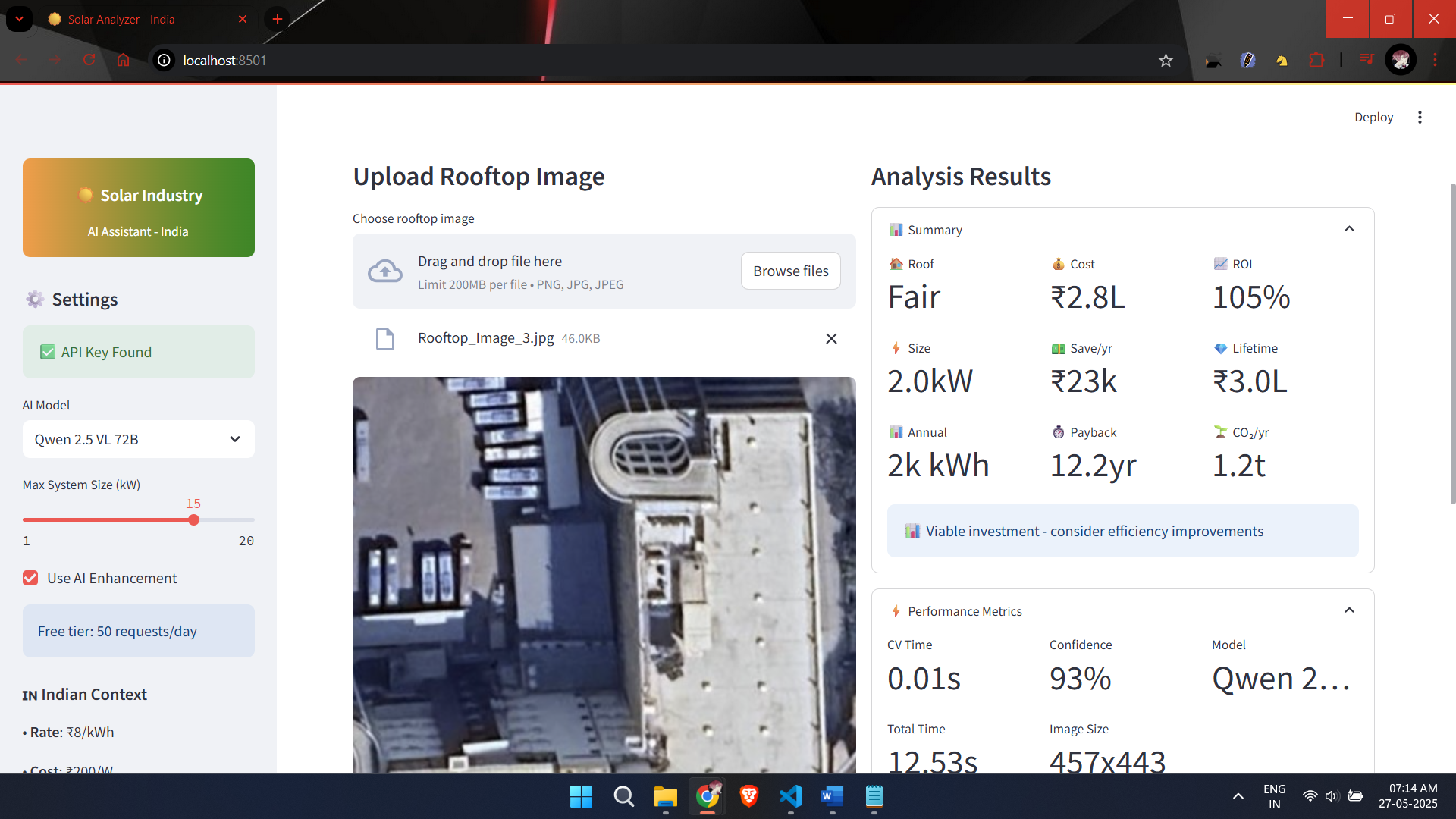Open the browser extensions puzzle icon
Image resolution: width=1456 pixels, height=819 pixels.
[1317, 60]
